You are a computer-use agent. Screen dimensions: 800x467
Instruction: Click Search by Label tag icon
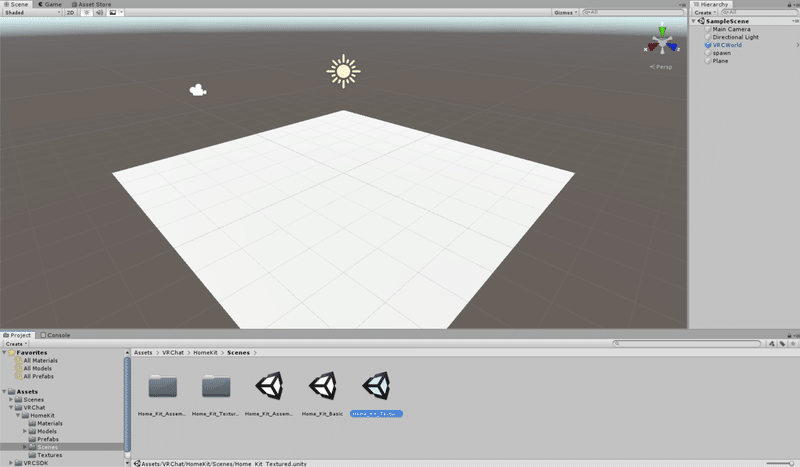tap(782, 343)
